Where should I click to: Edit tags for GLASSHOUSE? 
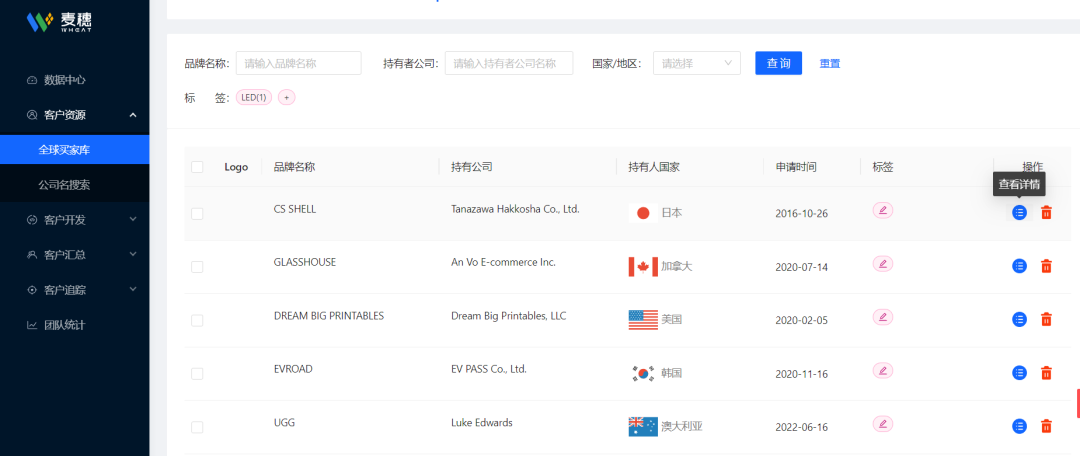click(x=882, y=263)
